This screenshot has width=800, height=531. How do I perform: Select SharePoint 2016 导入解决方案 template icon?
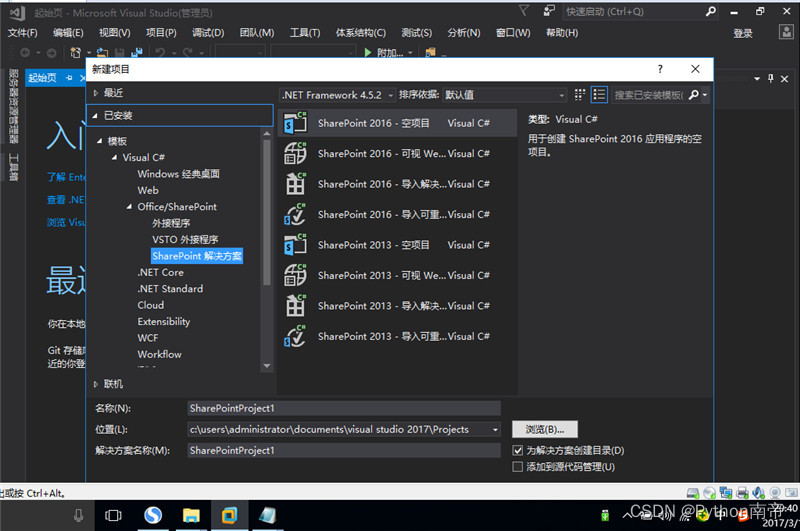295,184
